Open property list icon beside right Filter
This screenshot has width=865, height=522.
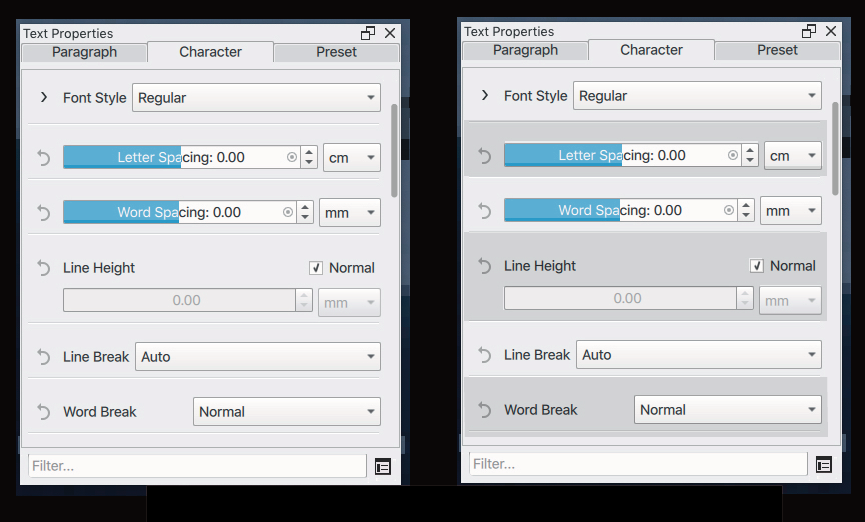coord(824,465)
